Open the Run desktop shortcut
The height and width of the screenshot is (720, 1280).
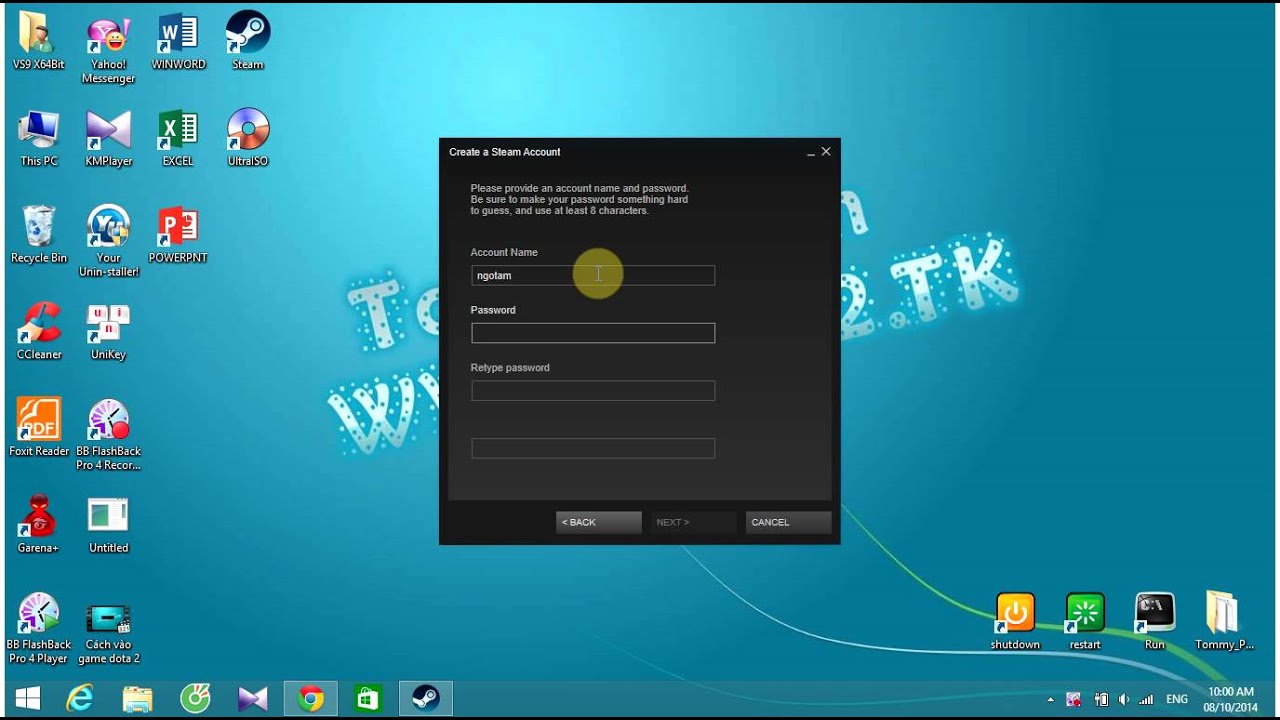pos(1155,622)
